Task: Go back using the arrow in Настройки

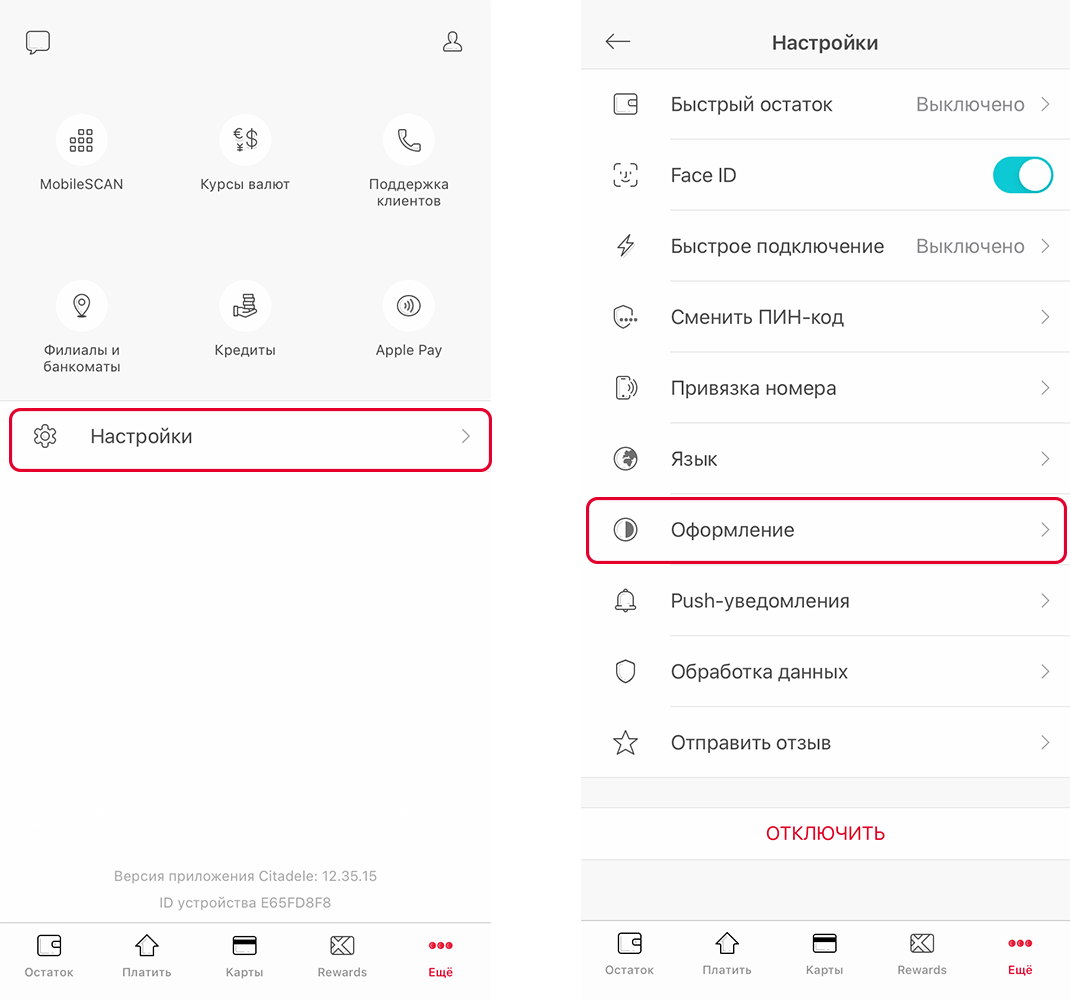Action: (618, 42)
